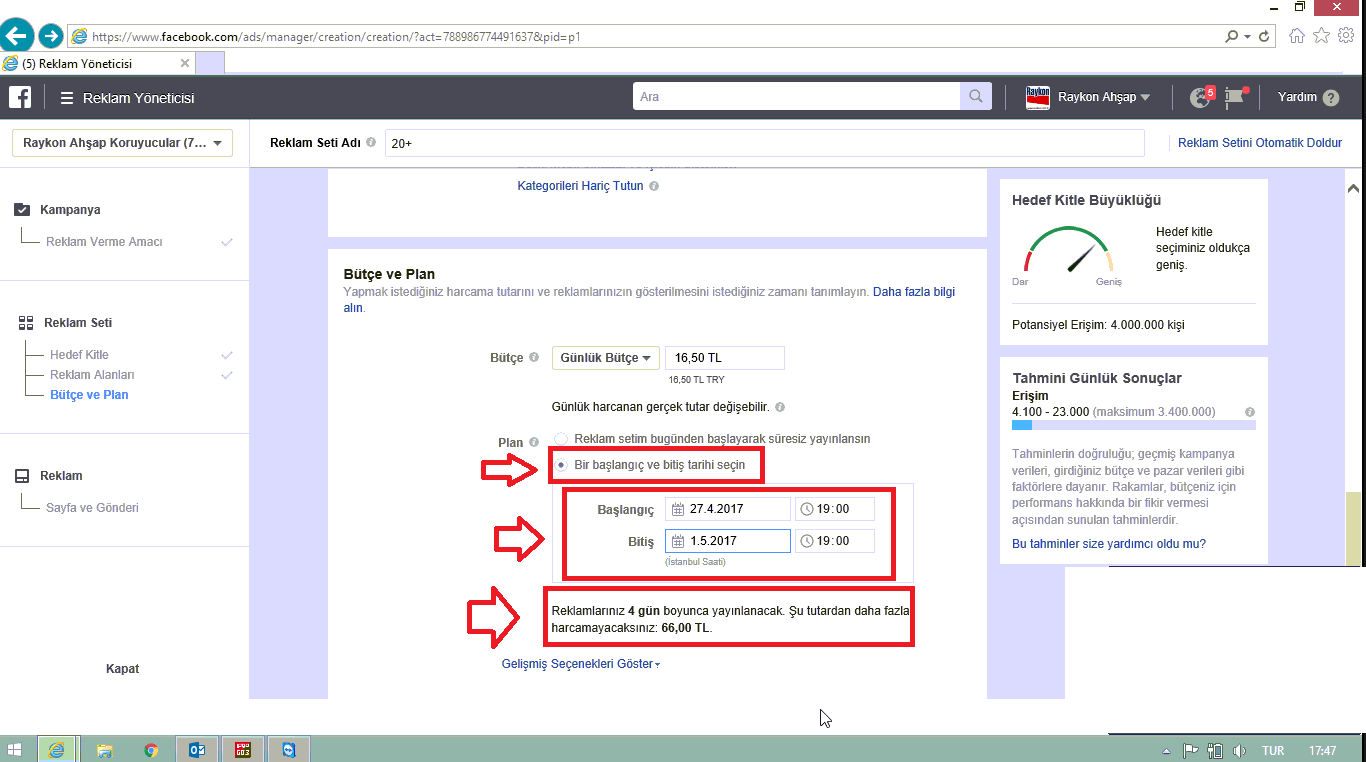Click the clock icon beside Bitiş time
Image resolution: width=1366 pixels, height=762 pixels.
pos(807,541)
